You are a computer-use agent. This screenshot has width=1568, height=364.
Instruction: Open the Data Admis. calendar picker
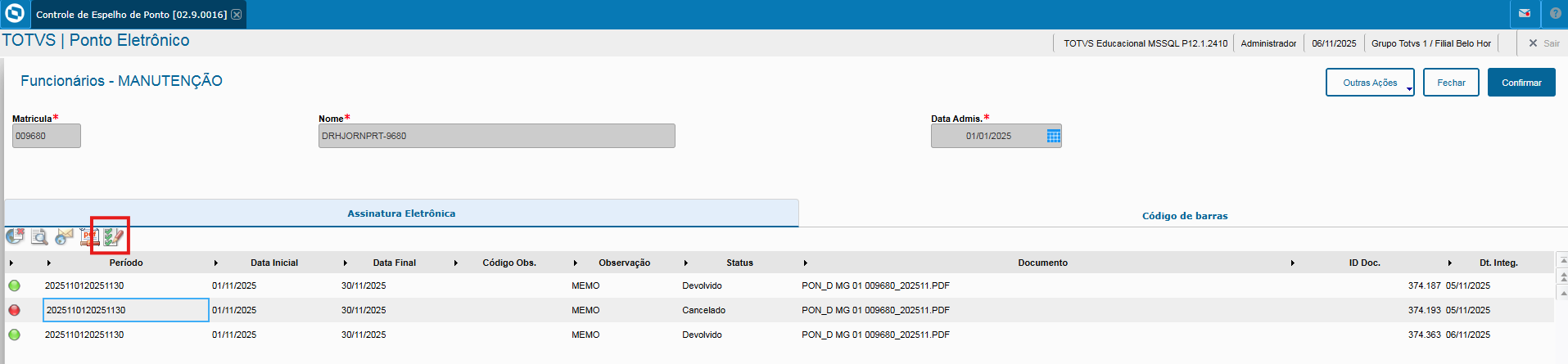pos(1054,136)
